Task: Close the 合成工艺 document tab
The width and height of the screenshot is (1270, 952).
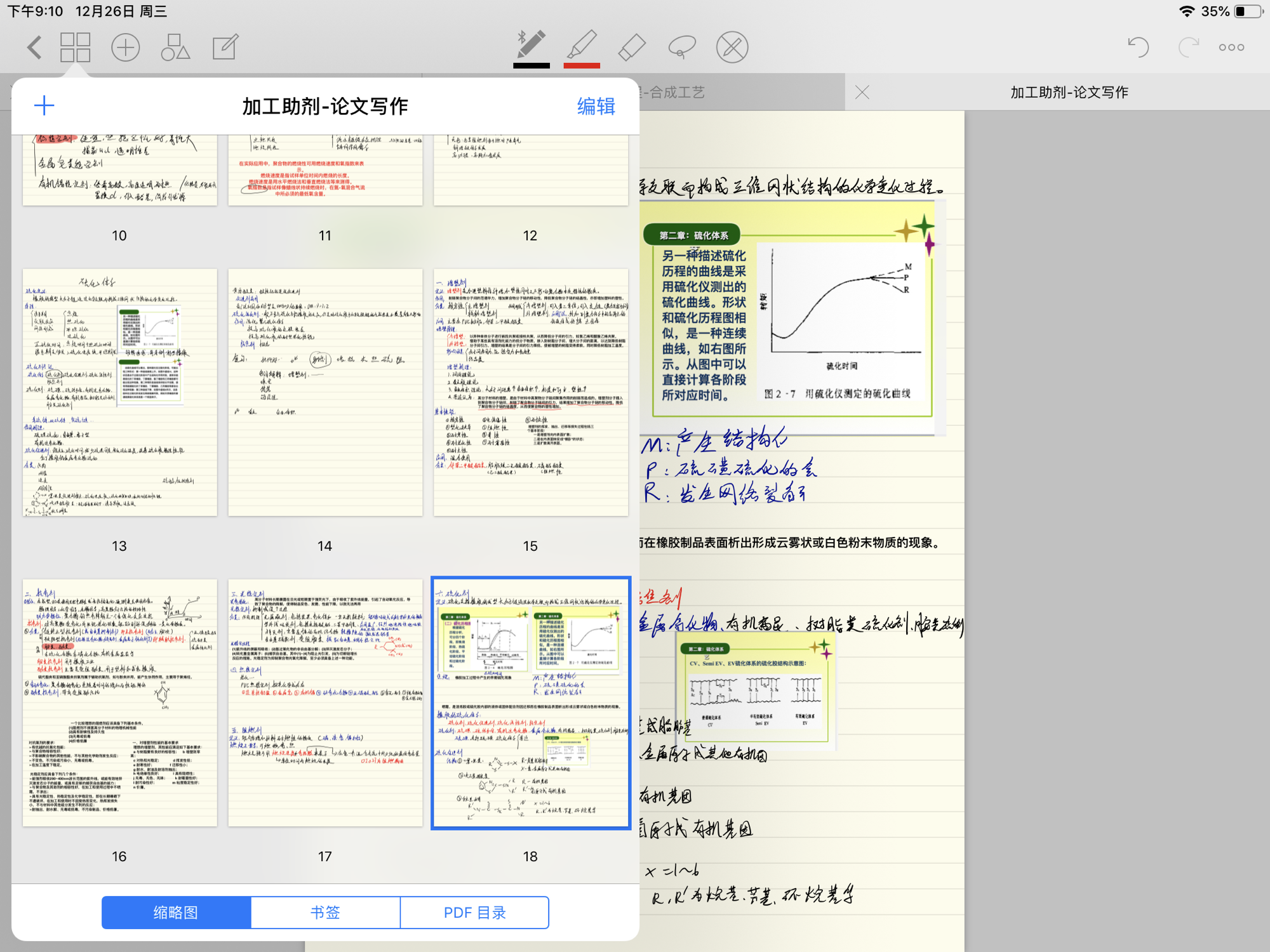Action: [862, 93]
